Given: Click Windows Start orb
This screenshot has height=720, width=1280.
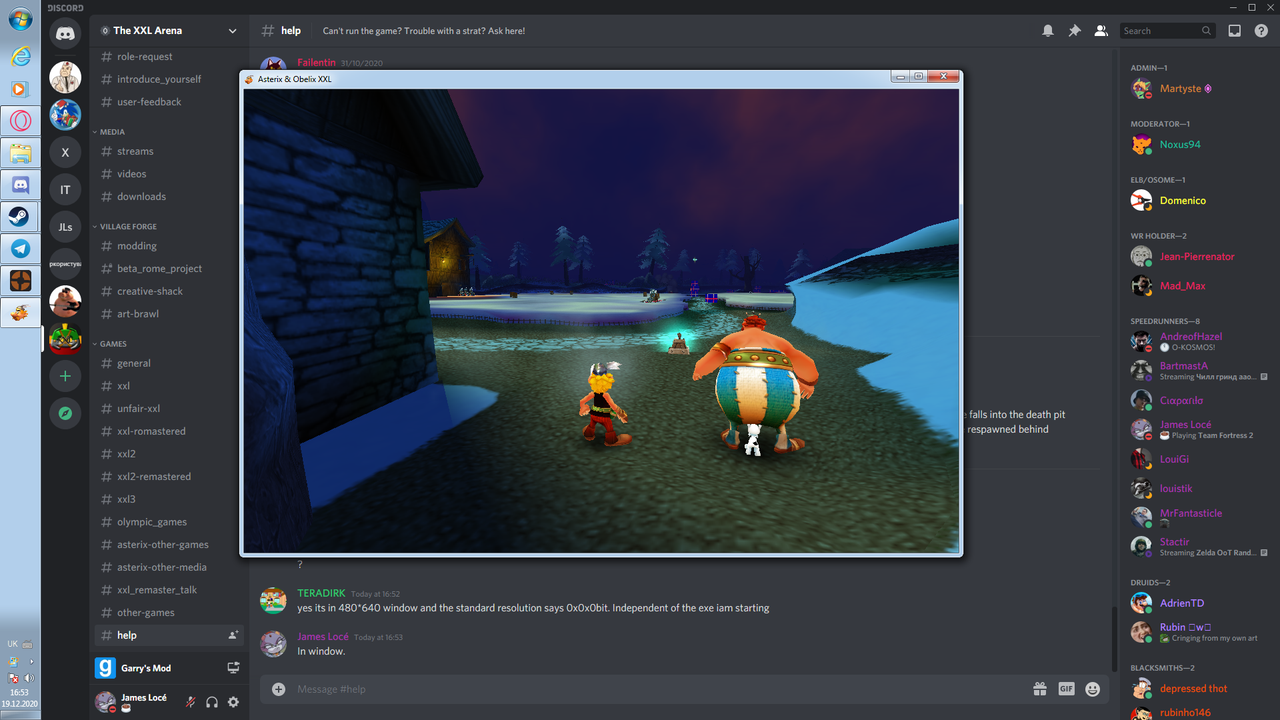Looking at the screenshot, I should pyautogui.click(x=20, y=20).
